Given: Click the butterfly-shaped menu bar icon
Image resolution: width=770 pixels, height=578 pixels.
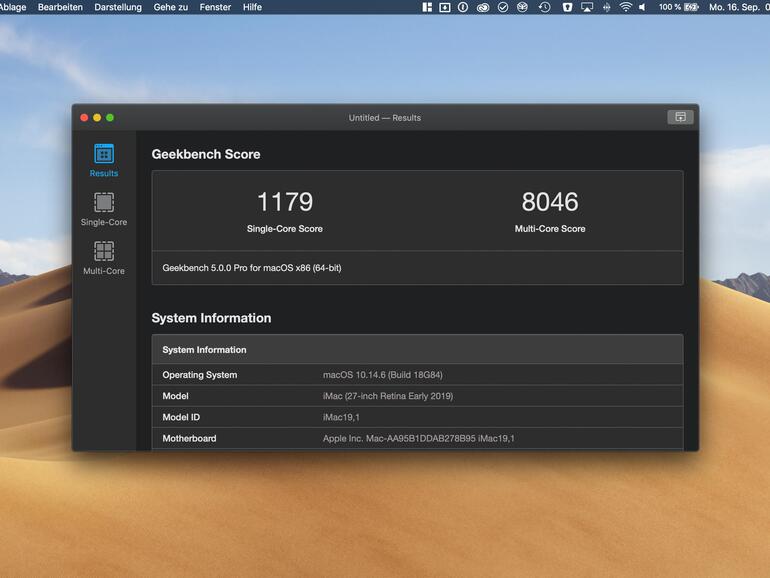Looking at the screenshot, I should click(522, 7).
